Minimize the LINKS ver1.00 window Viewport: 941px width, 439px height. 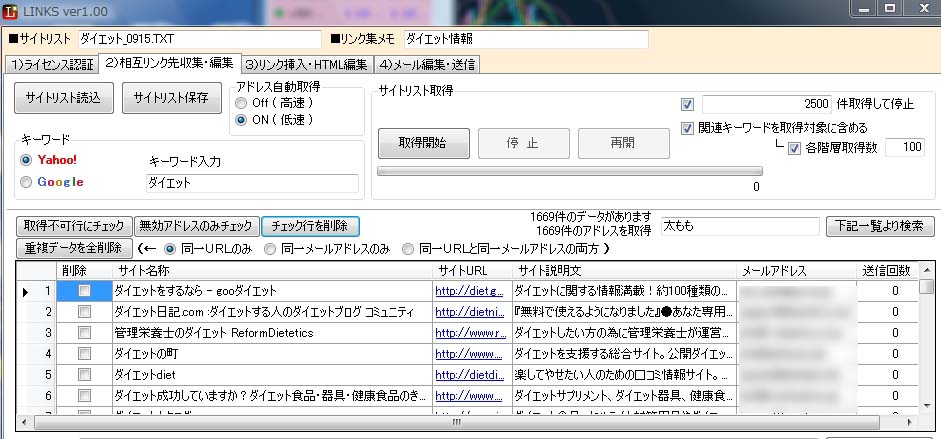(864, 8)
